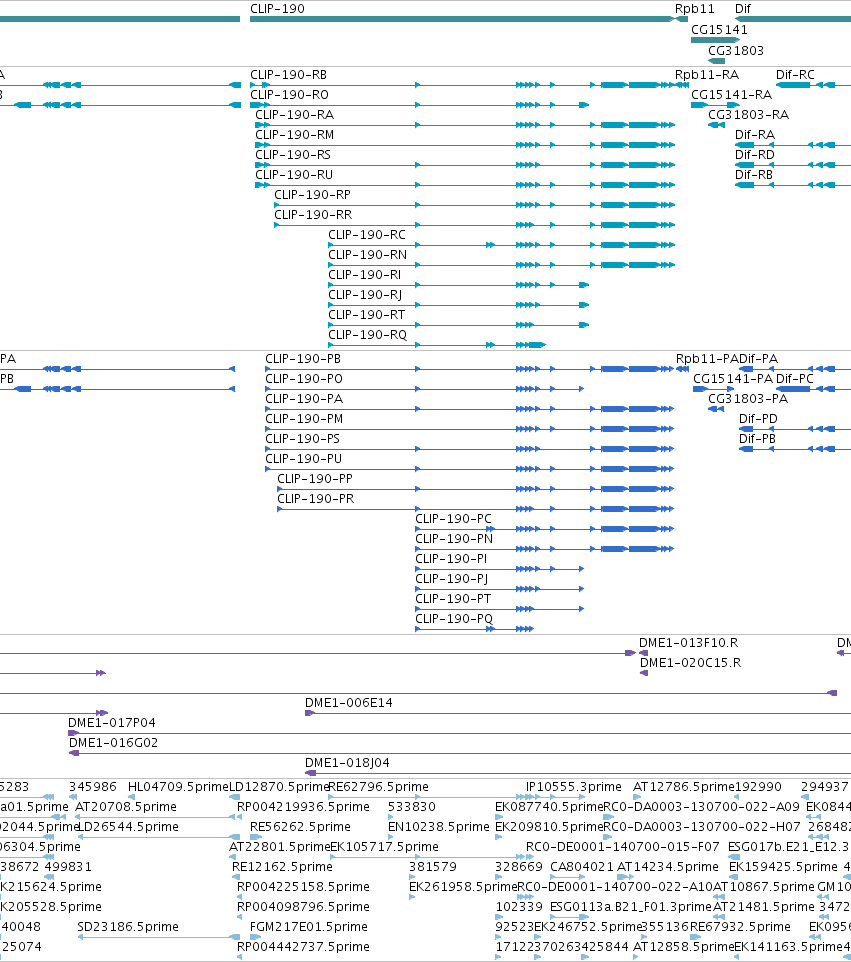Click transcript CLIP-190-RU

[x=294, y=175]
